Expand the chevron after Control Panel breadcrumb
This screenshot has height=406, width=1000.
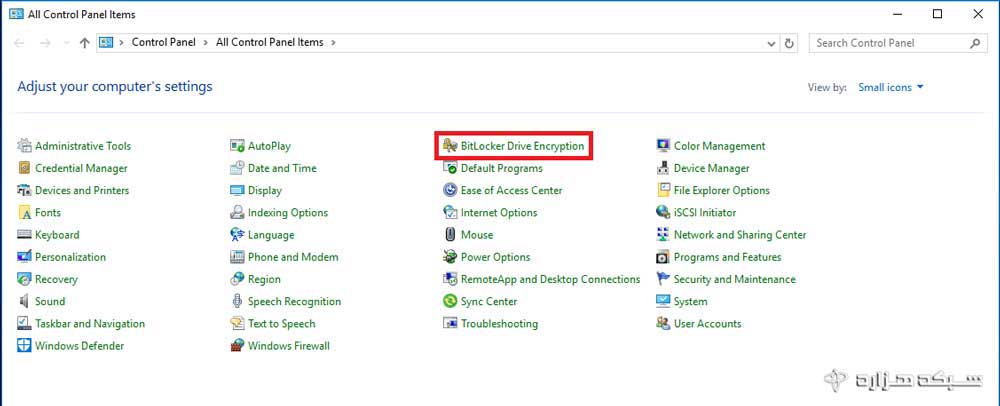(x=206, y=43)
